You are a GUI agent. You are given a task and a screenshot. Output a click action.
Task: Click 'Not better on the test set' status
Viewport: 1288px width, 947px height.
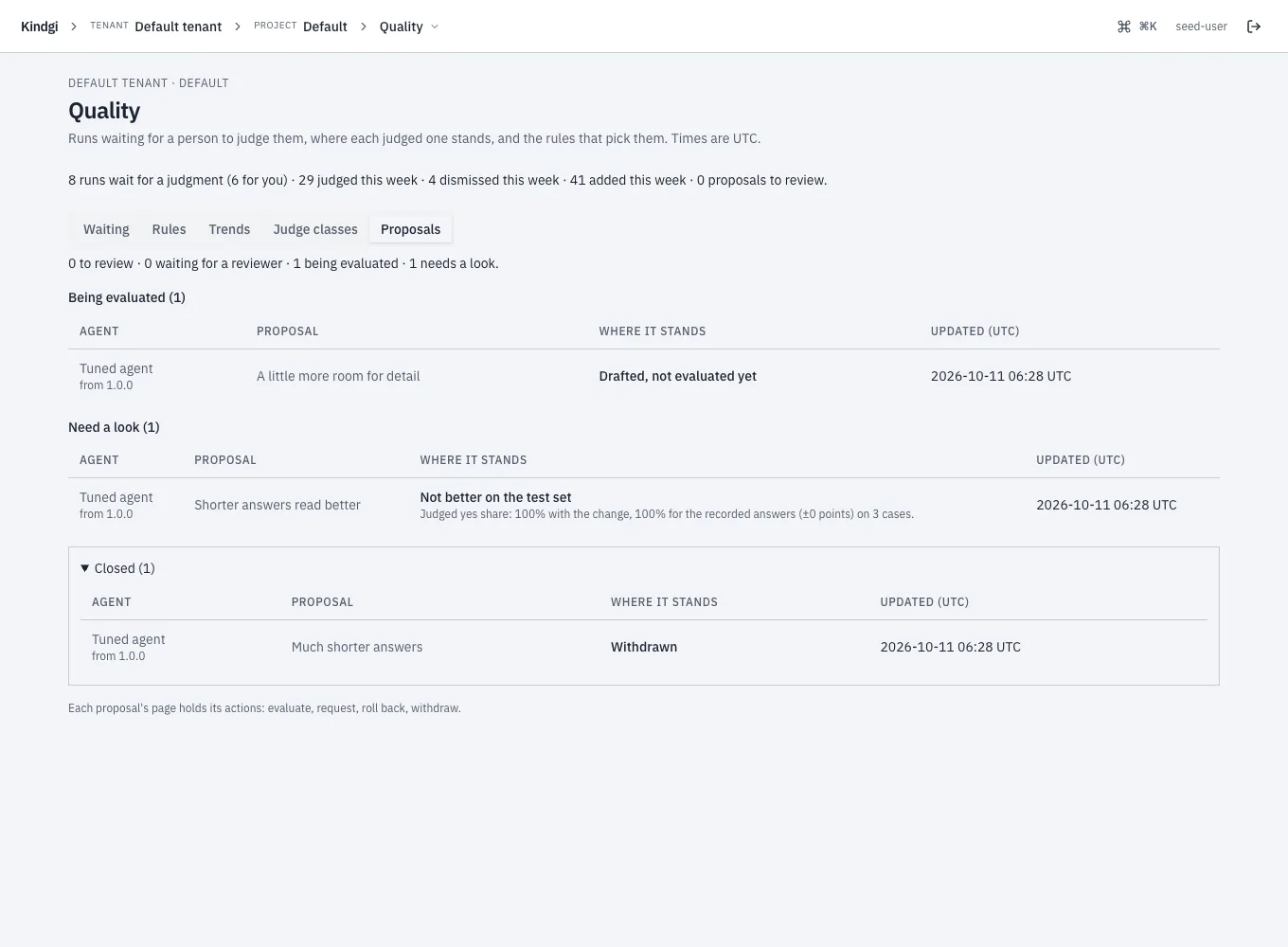click(495, 497)
